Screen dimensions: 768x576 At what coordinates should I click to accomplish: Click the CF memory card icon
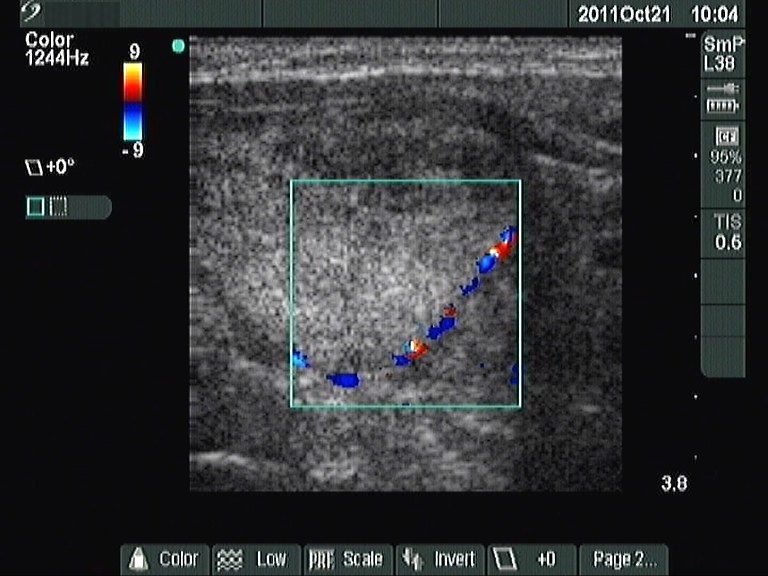723,137
